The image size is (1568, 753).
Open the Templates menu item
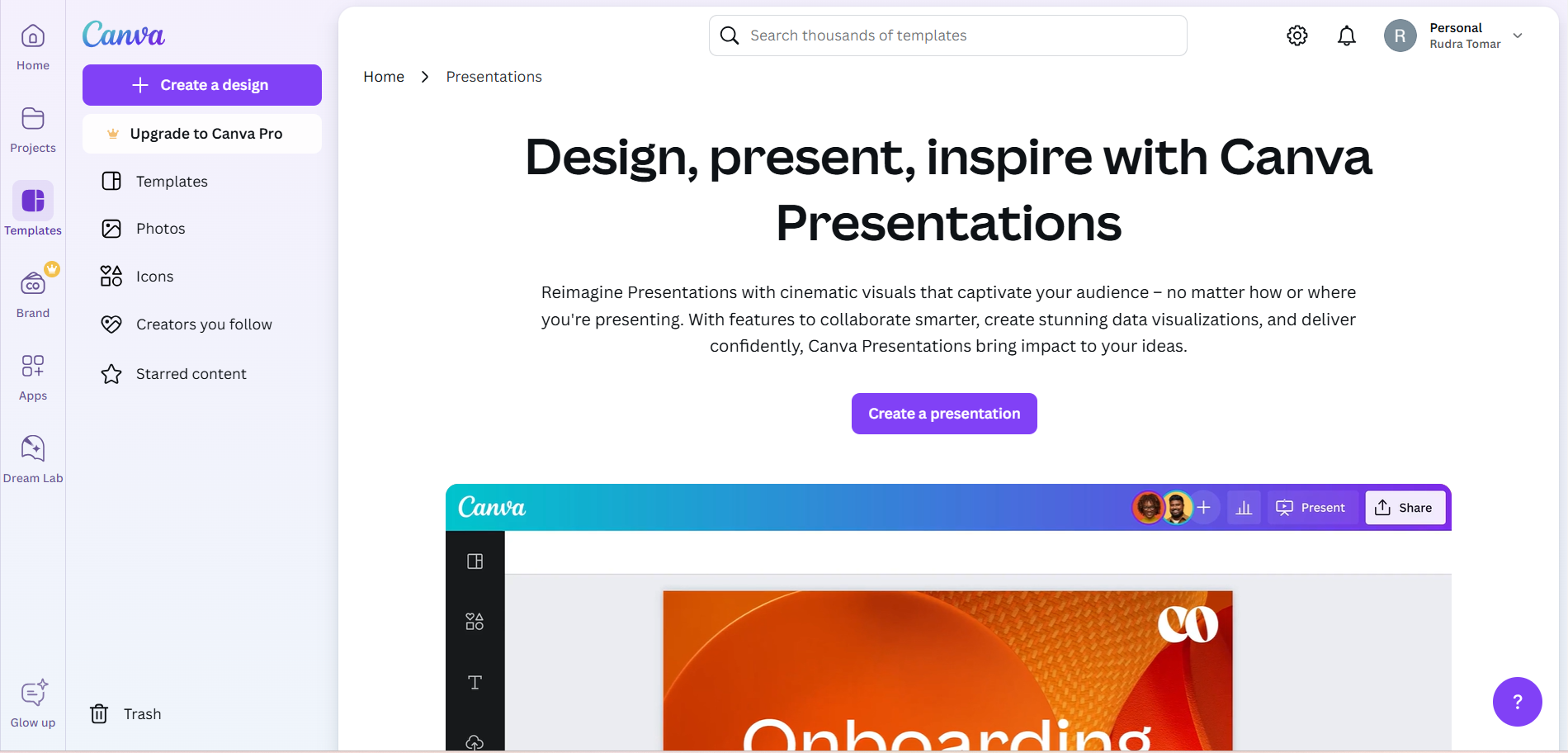tap(202, 181)
